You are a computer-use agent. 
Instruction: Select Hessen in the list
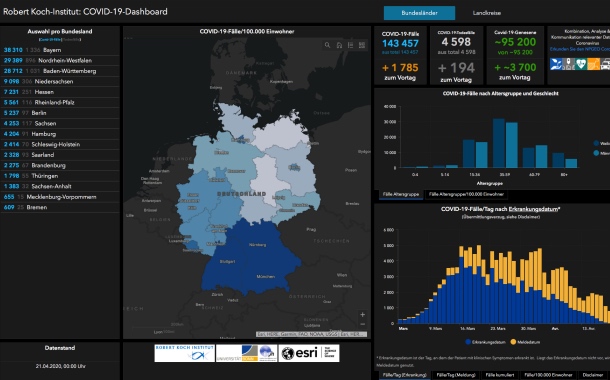[60, 92]
